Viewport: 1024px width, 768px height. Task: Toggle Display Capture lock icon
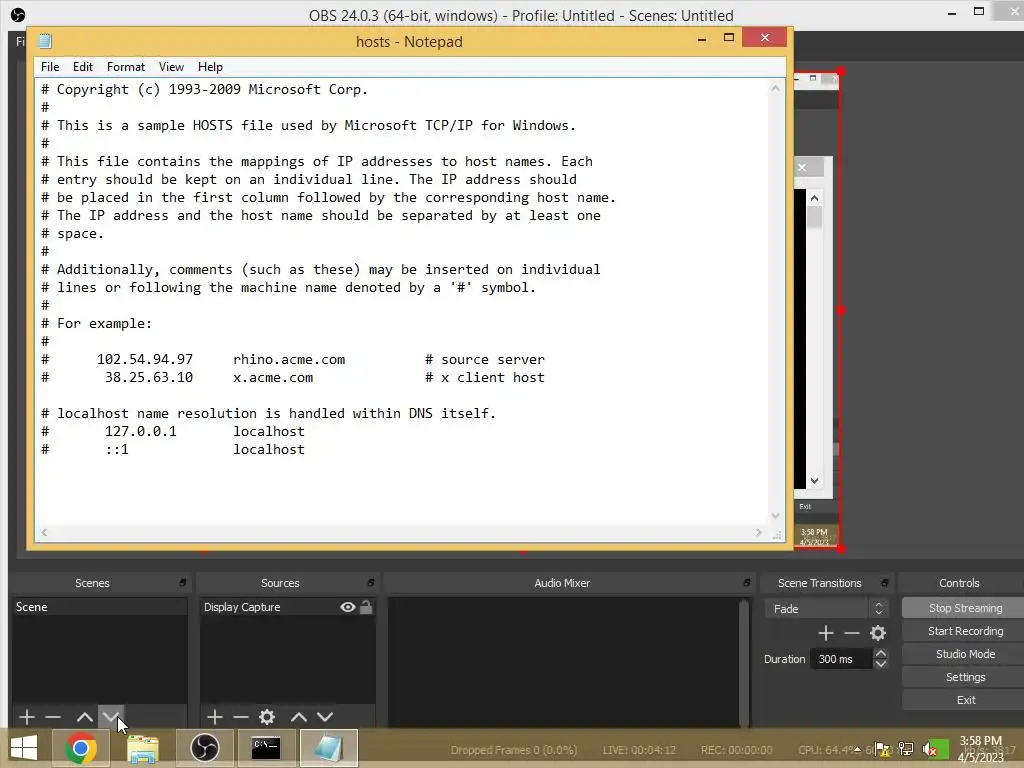pyautogui.click(x=366, y=607)
